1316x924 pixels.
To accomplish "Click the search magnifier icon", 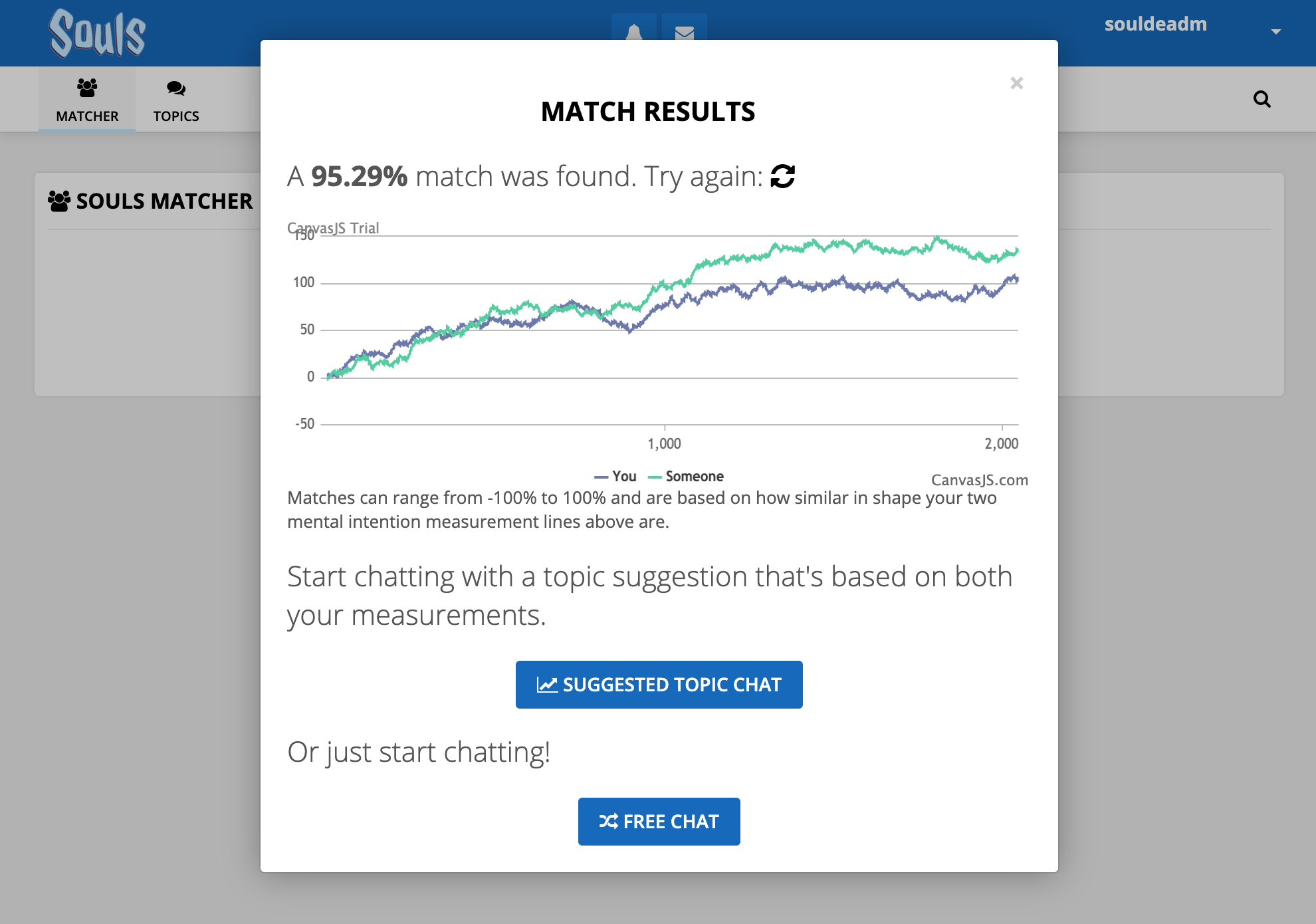I will point(1261,99).
